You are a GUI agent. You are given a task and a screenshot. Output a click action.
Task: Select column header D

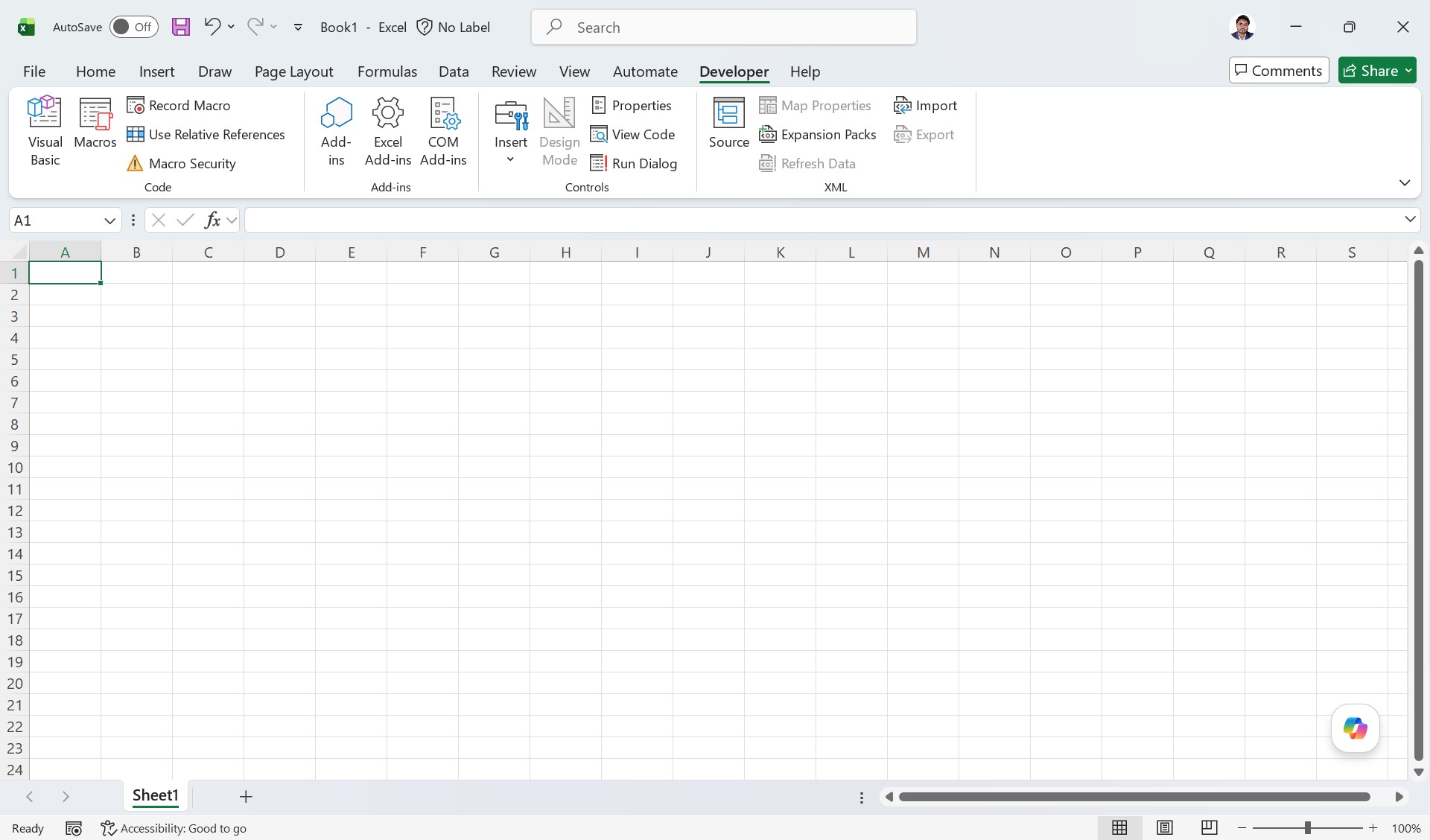279,252
